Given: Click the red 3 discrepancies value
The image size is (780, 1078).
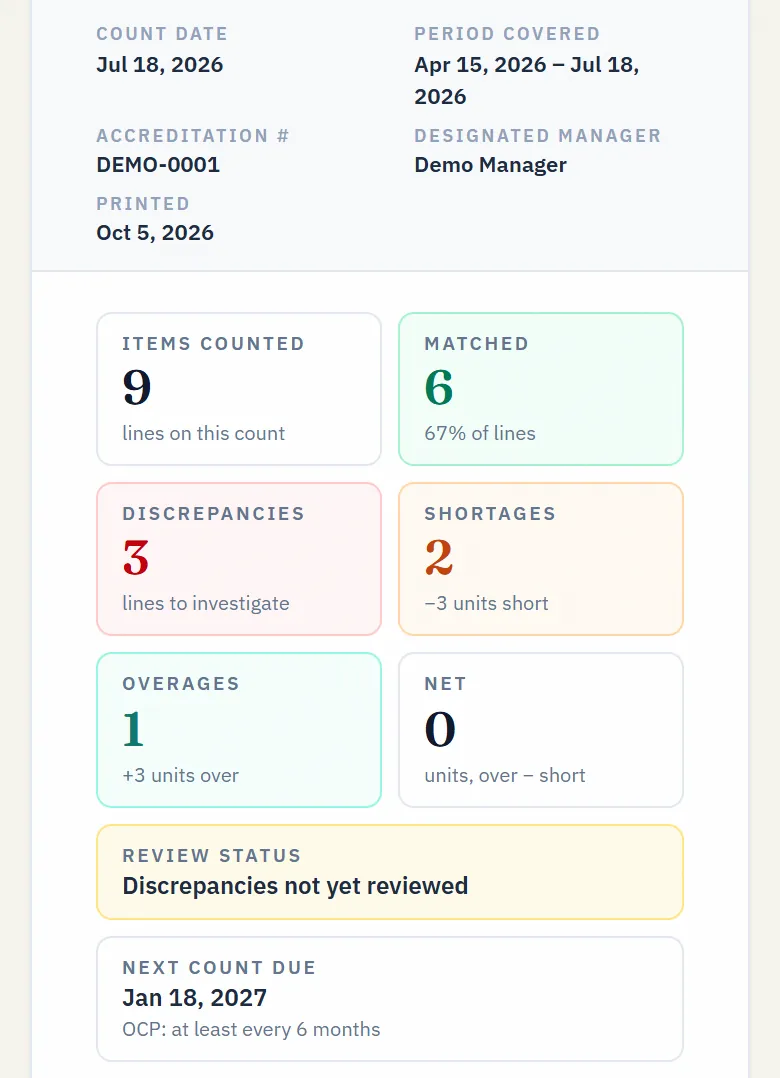Looking at the screenshot, I should click(x=136, y=558).
